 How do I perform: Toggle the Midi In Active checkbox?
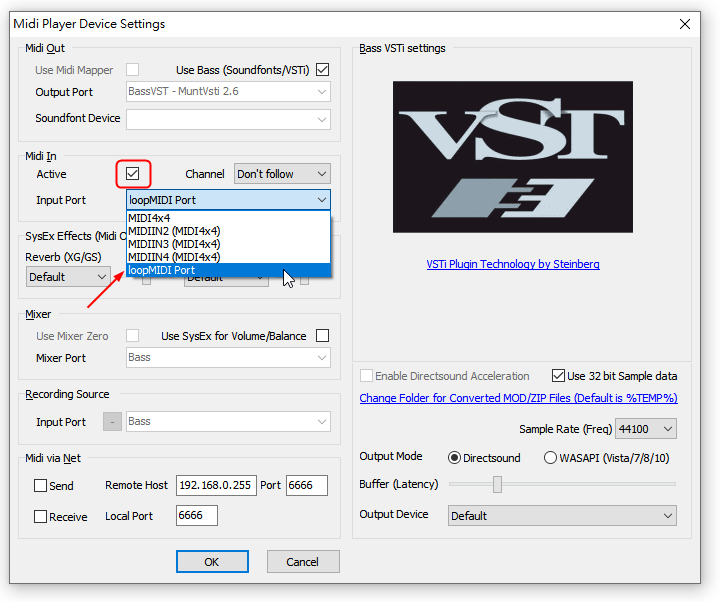133,174
